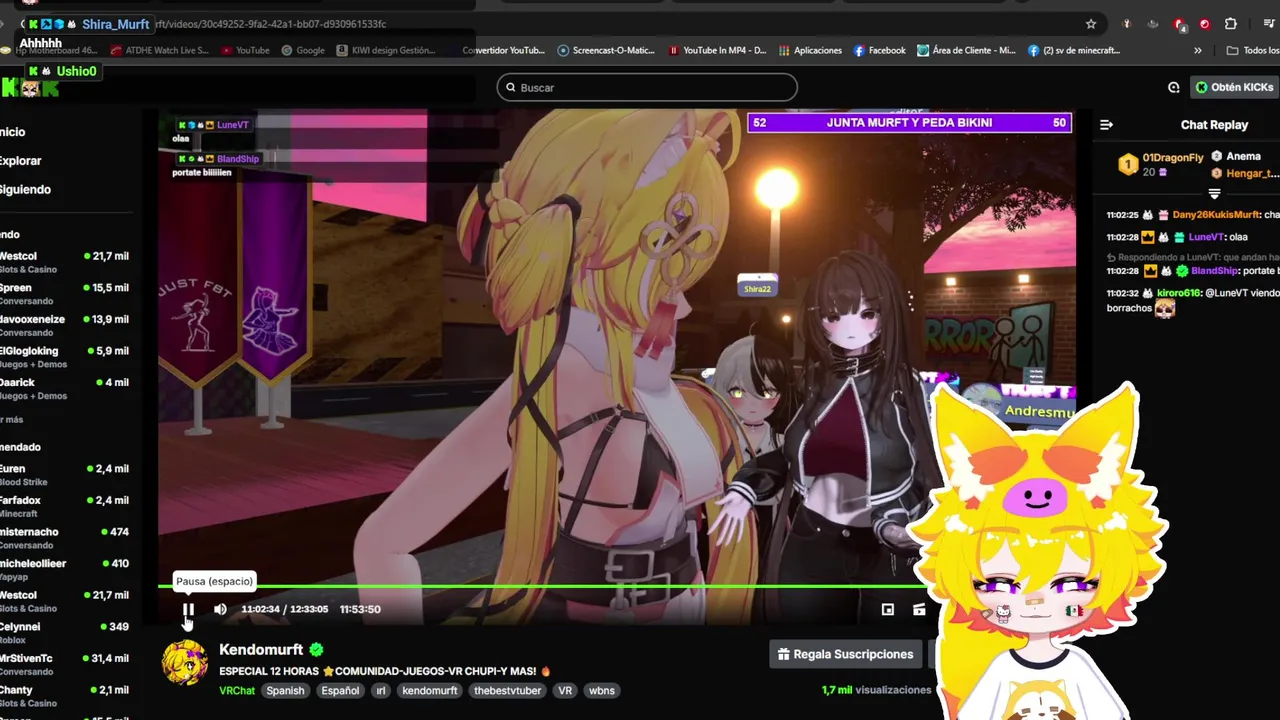Open Daarick channel in sidebar
1280x720 pixels.
click(x=65, y=388)
